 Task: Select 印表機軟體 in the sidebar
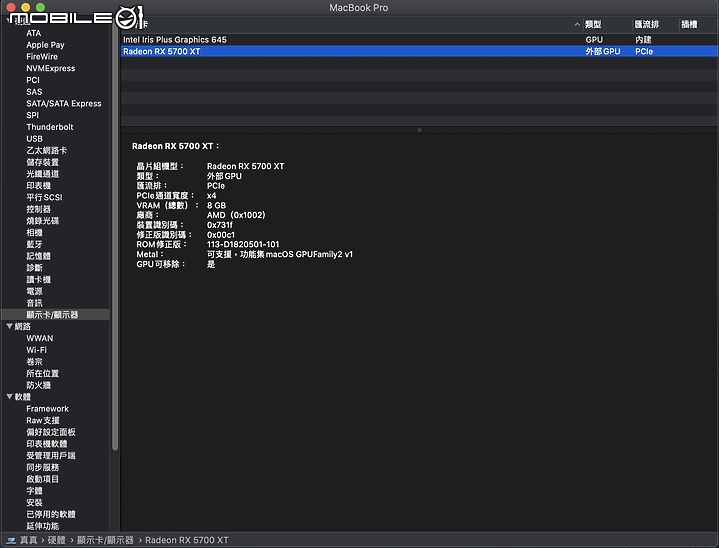(x=47, y=444)
